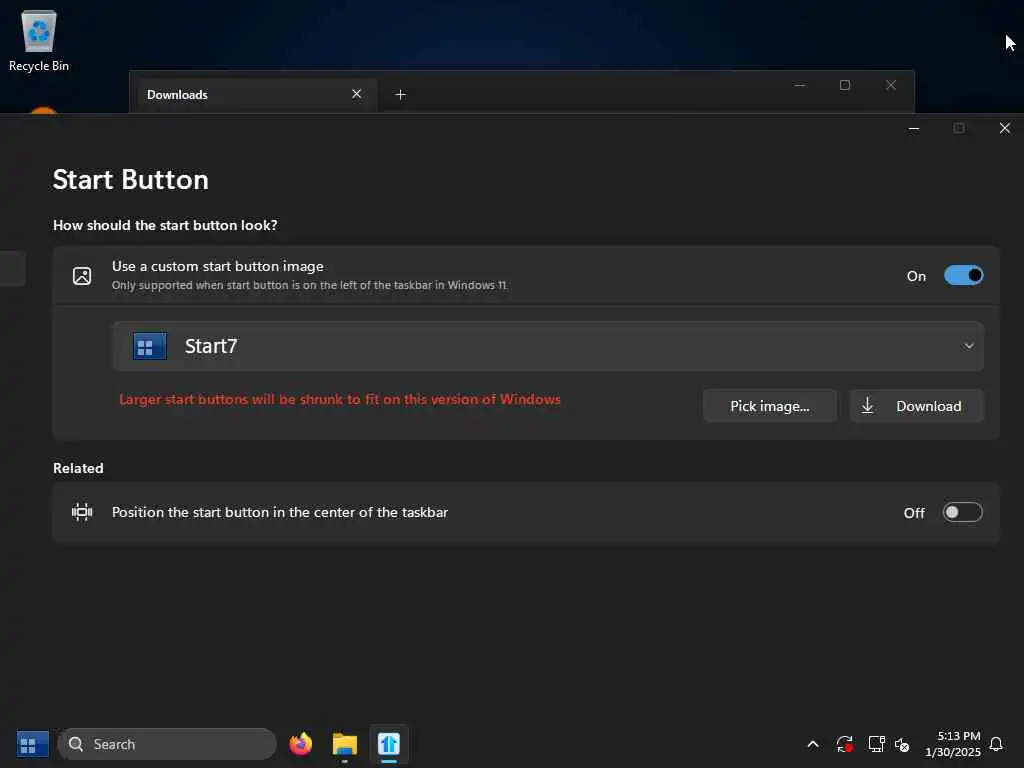Click the red 'Larger start buttons will be shrunk' notice

pyautogui.click(x=340, y=399)
